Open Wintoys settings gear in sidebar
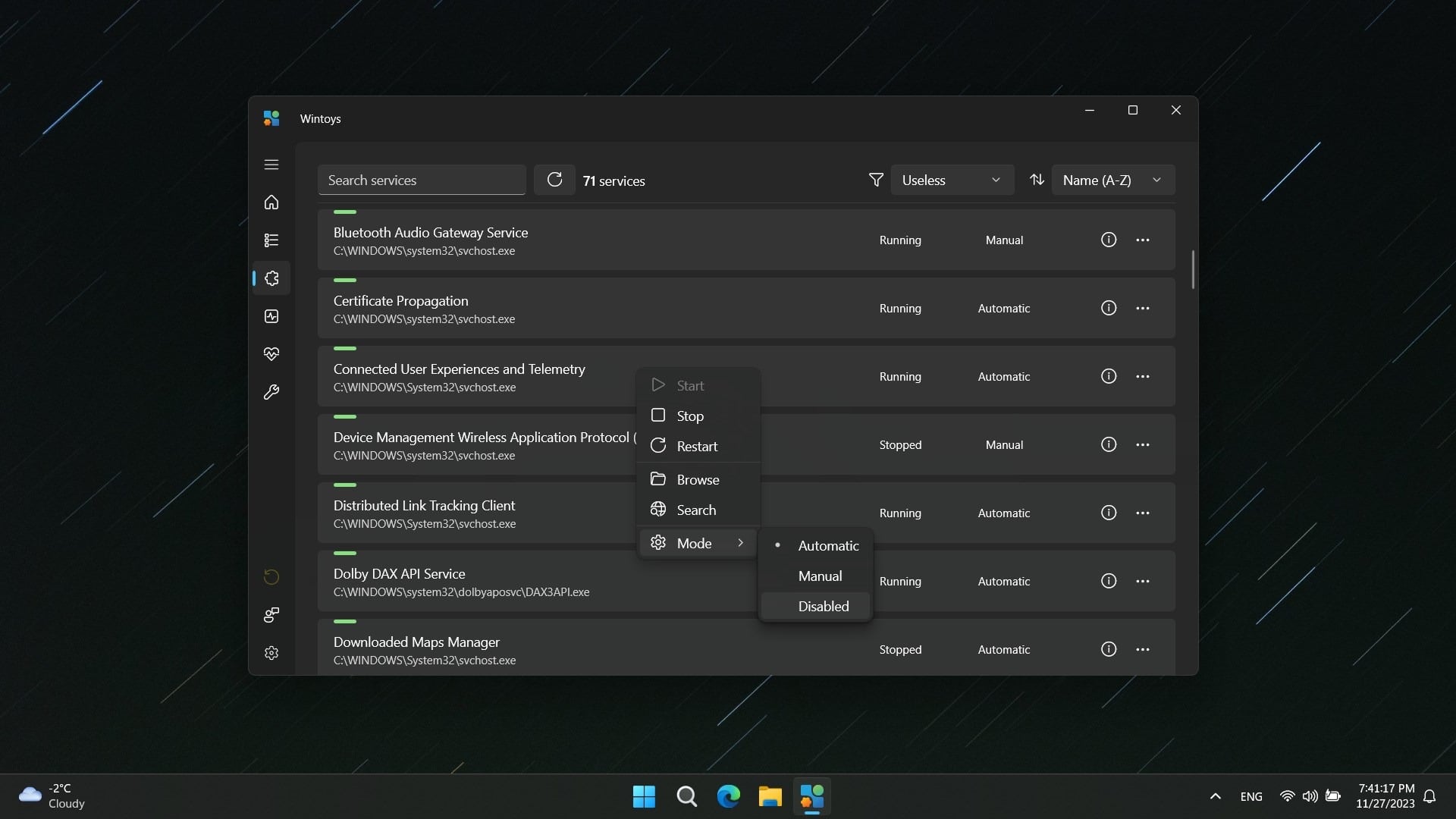This screenshot has width=1456, height=819. click(271, 653)
